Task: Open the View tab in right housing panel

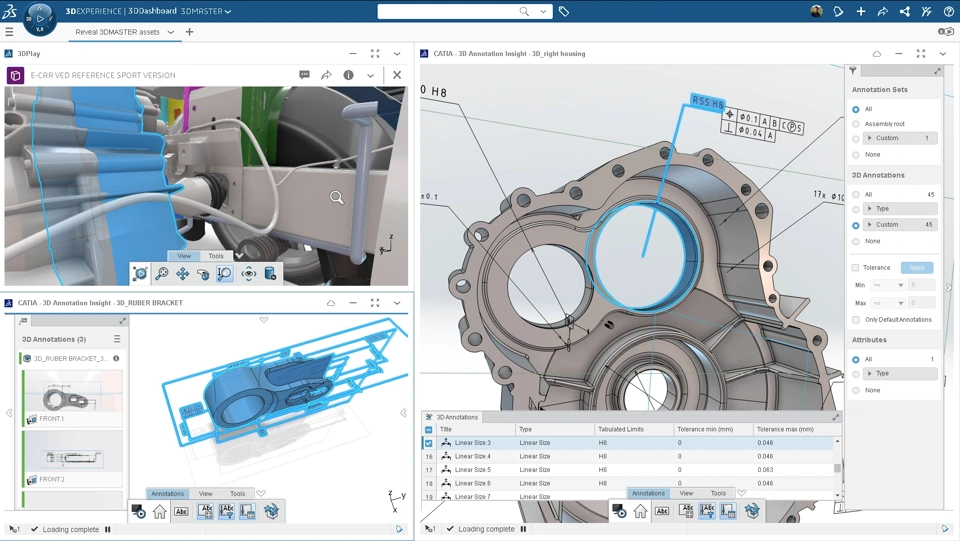Action: (x=686, y=493)
